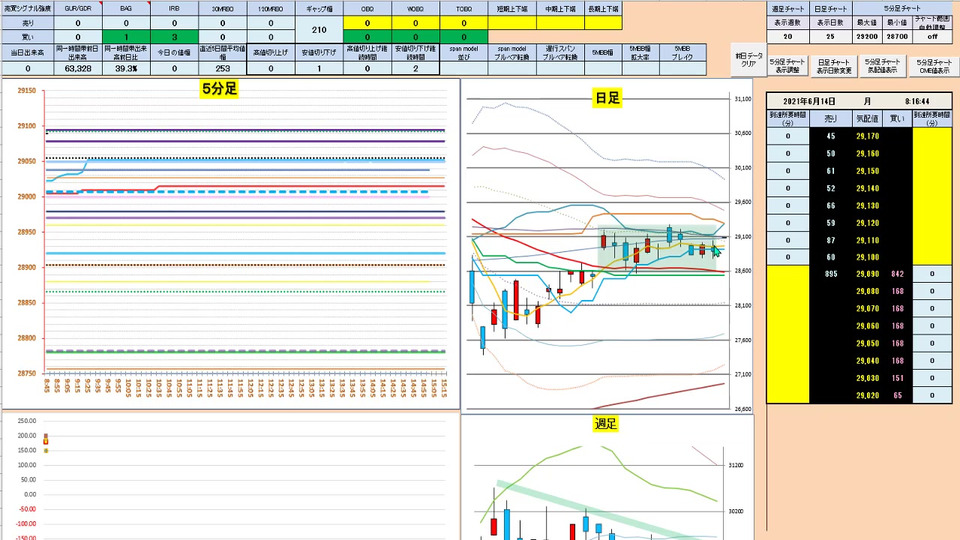Click the 日足チャート表示日数変更 button
The height and width of the screenshot is (540, 960).
coord(834,66)
